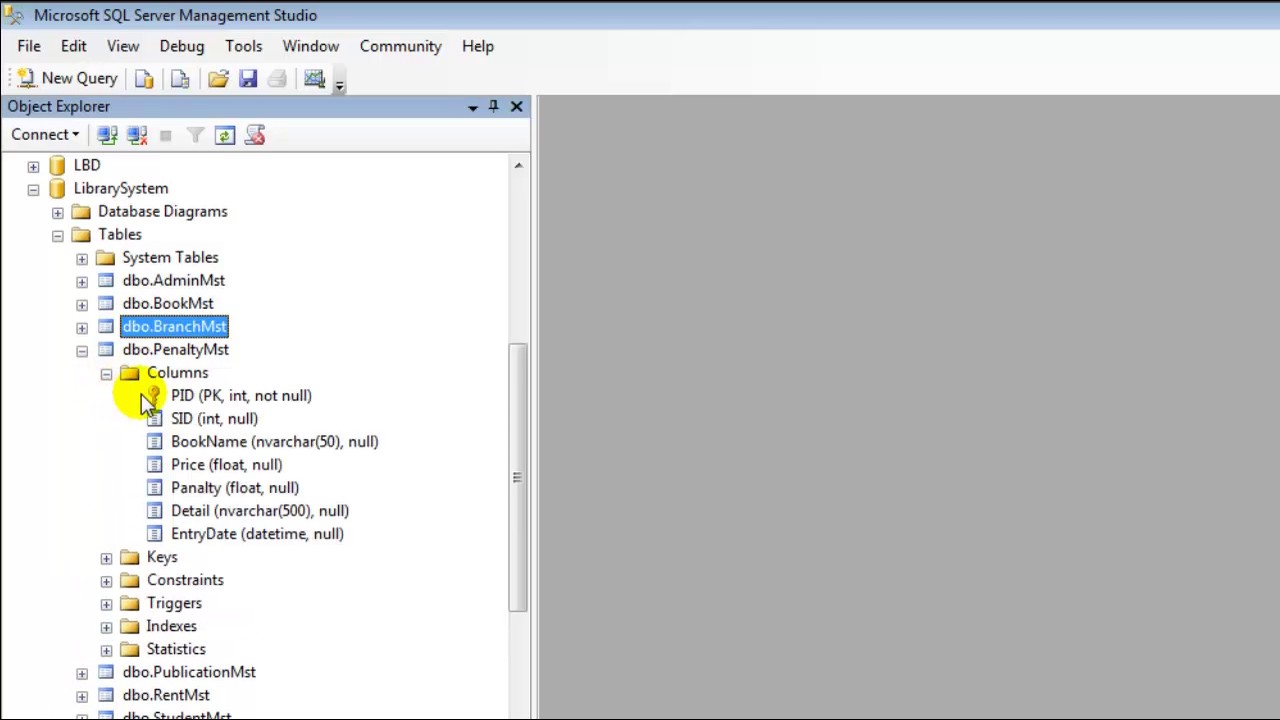Expand dbo.BookMst table node
Image resolution: width=1280 pixels, height=720 pixels.
[82, 304]
